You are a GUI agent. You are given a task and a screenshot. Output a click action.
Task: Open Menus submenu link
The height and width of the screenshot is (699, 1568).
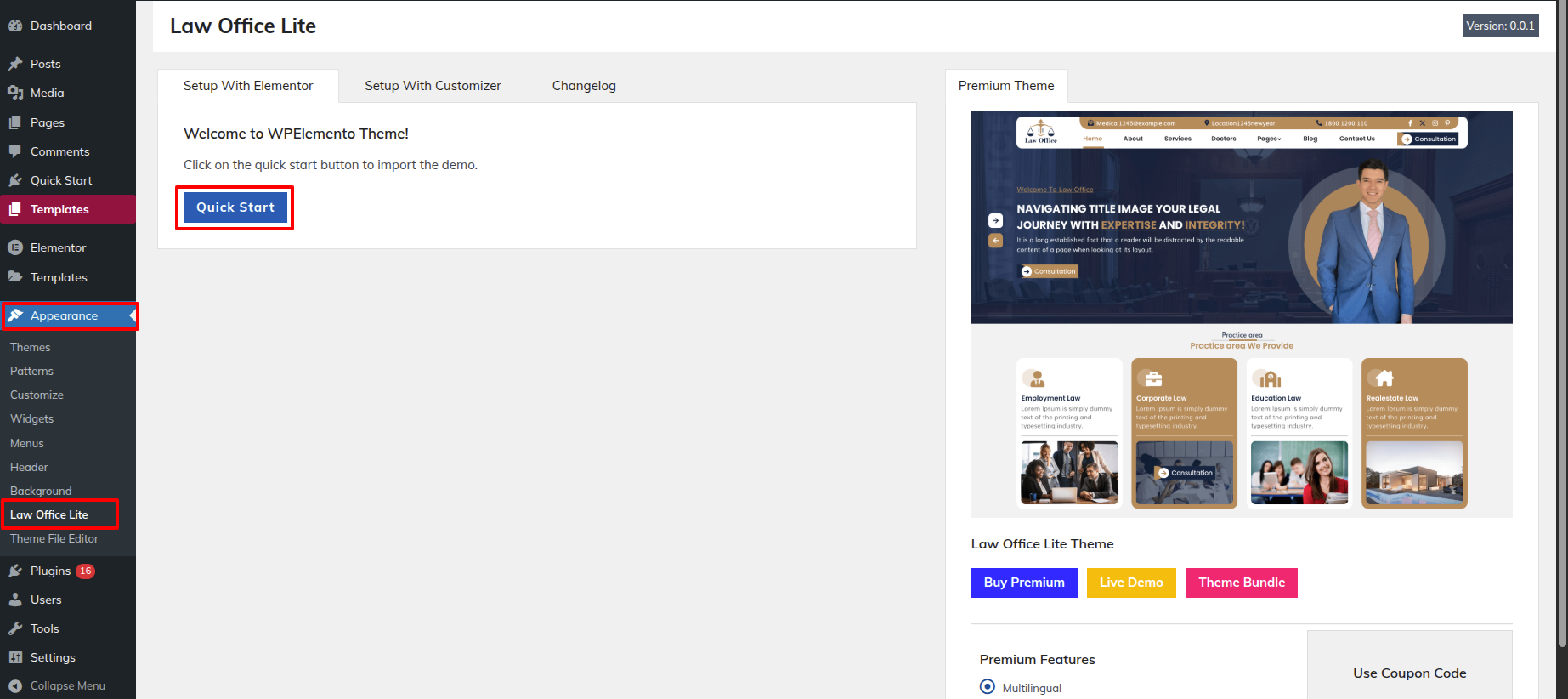[x=27, y=443]
